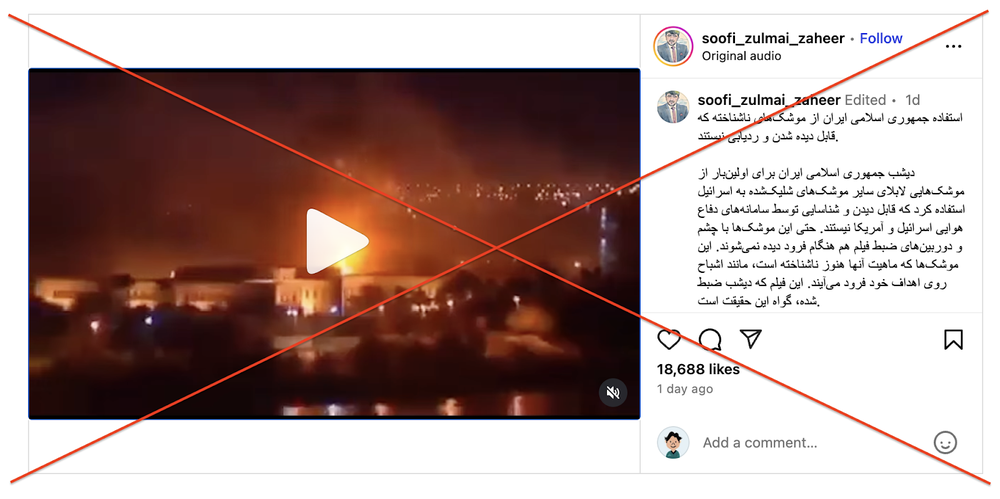The image size is (1000, 499).
Task: Focus the Add a comment field
Action: [x=810, y=442]
